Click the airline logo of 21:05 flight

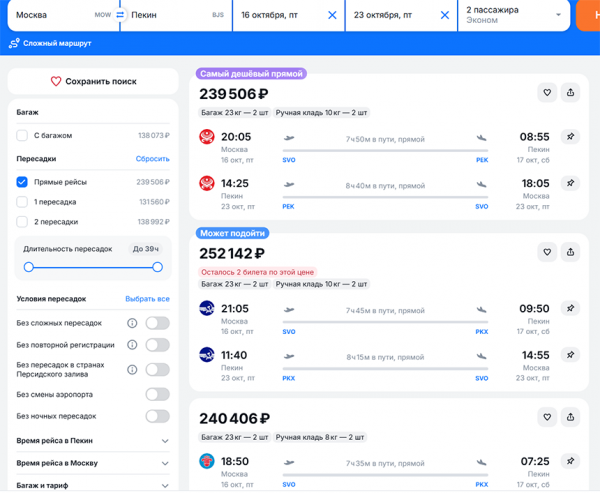point(207,308)
